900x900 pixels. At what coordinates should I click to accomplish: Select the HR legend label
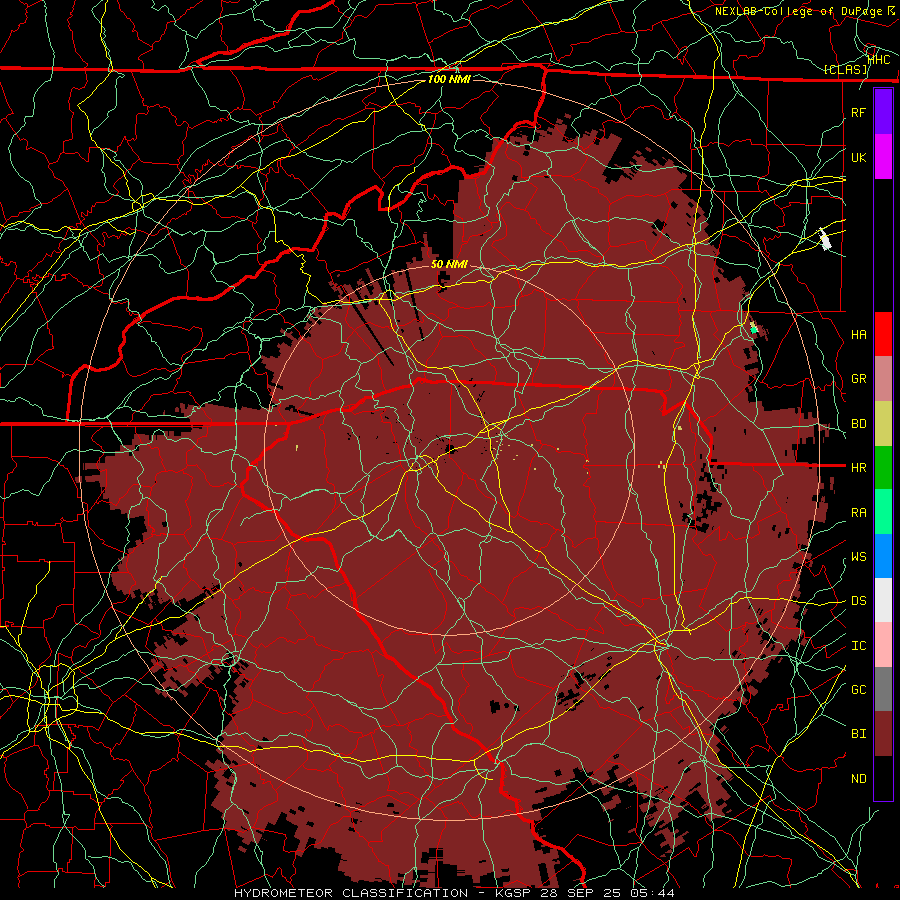pyautogui.click(x=858, y=468)
